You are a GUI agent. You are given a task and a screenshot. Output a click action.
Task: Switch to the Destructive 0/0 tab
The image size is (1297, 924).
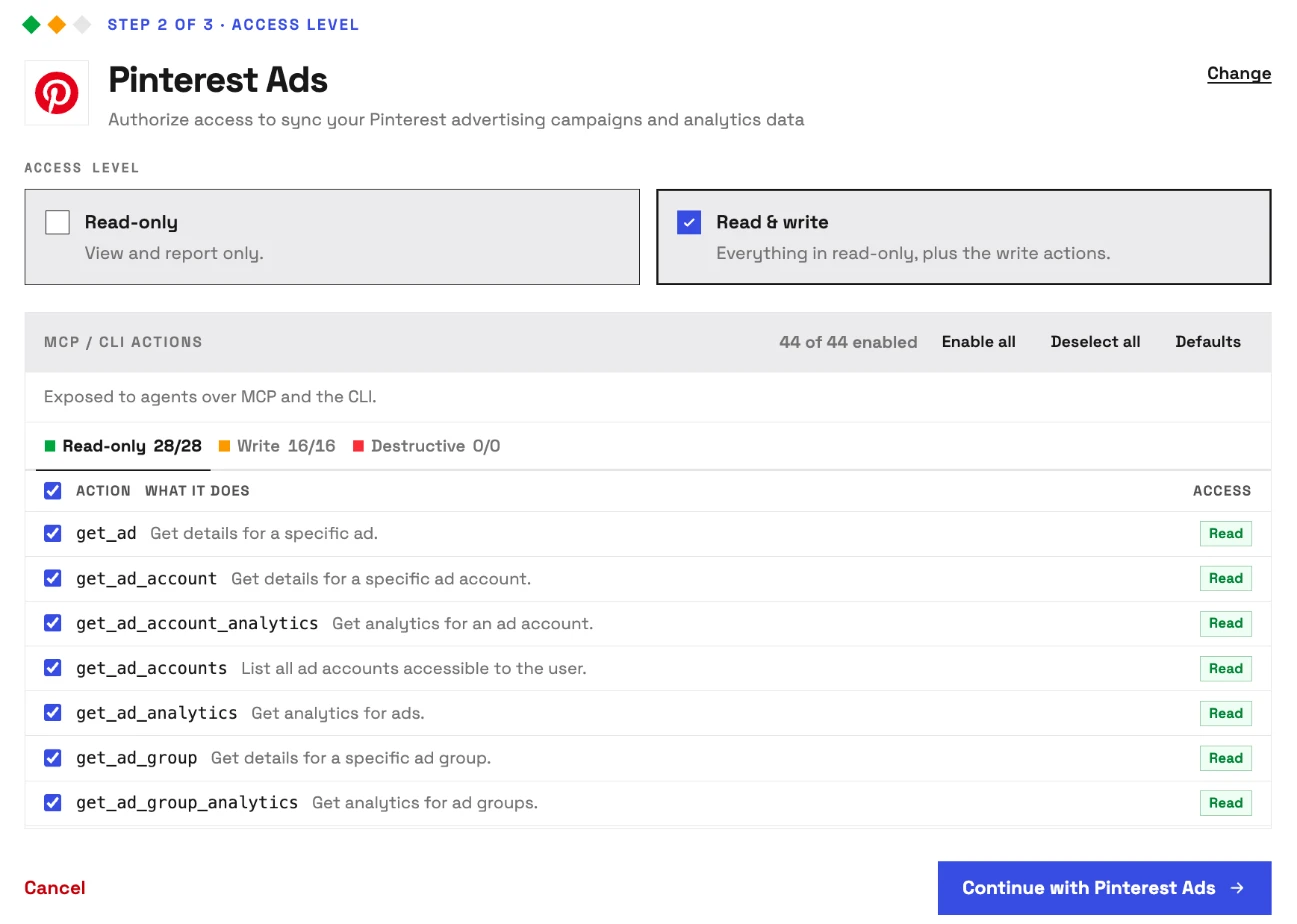tap(426, 446)
